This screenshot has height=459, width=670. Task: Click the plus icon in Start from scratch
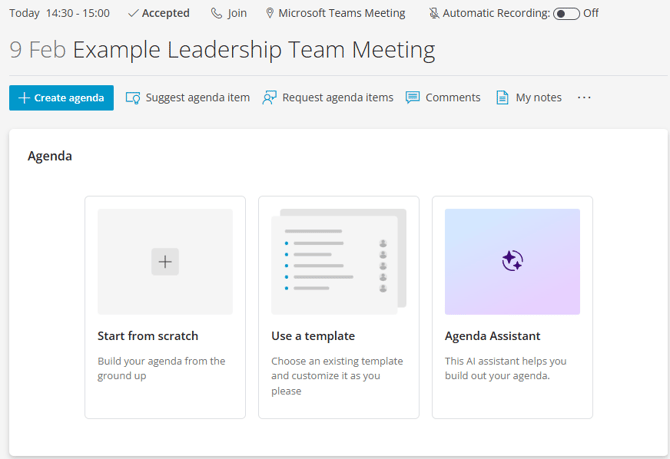pyautogui.click(x=165, y=262)
